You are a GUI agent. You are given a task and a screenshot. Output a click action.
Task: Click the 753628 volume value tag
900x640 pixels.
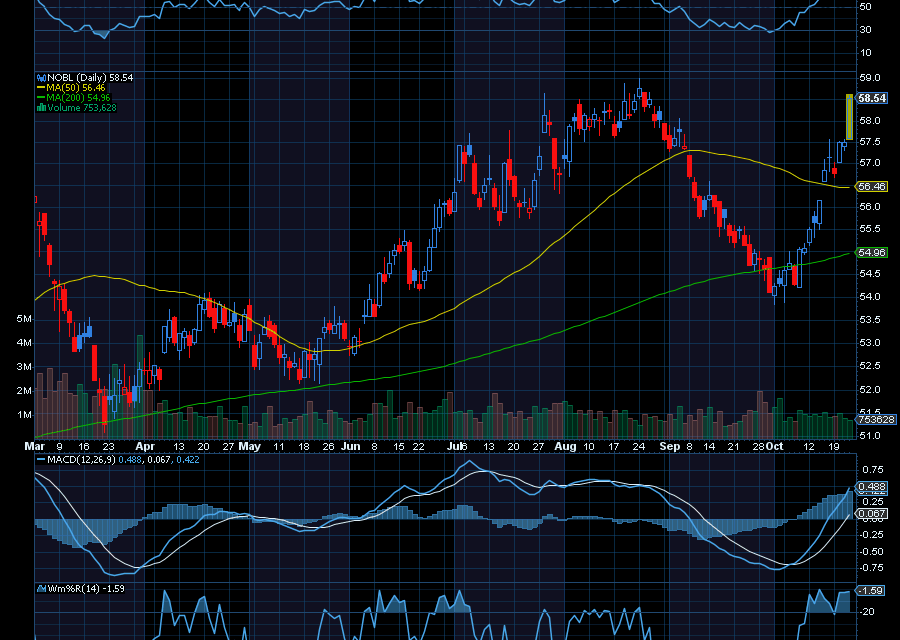[x=876, y=420]
